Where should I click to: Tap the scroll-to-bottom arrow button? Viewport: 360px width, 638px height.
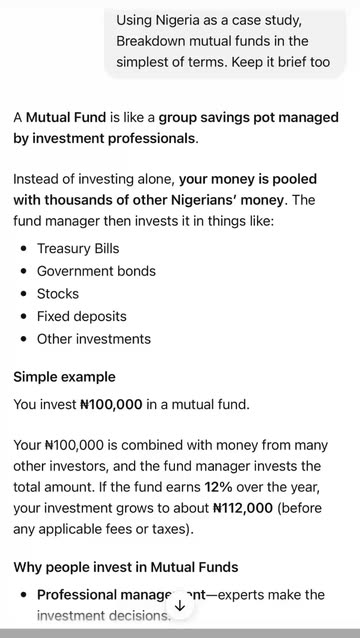point(179,606)
